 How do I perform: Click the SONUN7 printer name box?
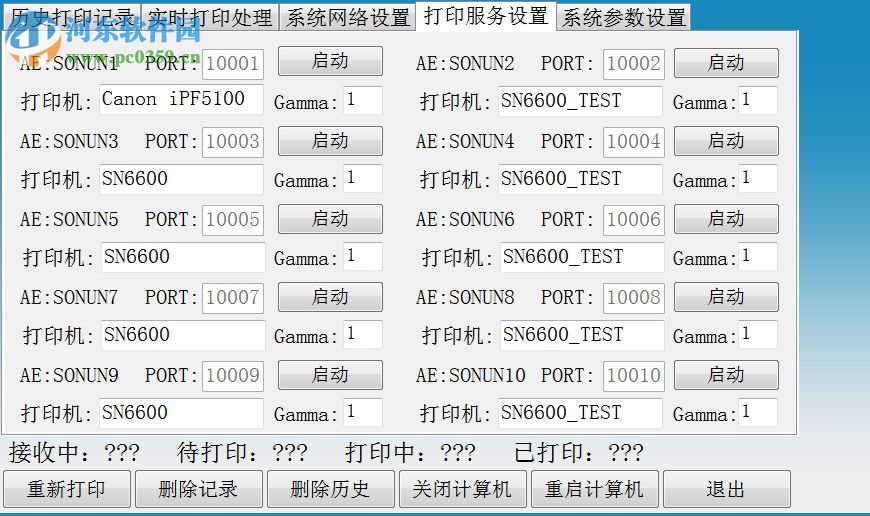pos(183,335)
